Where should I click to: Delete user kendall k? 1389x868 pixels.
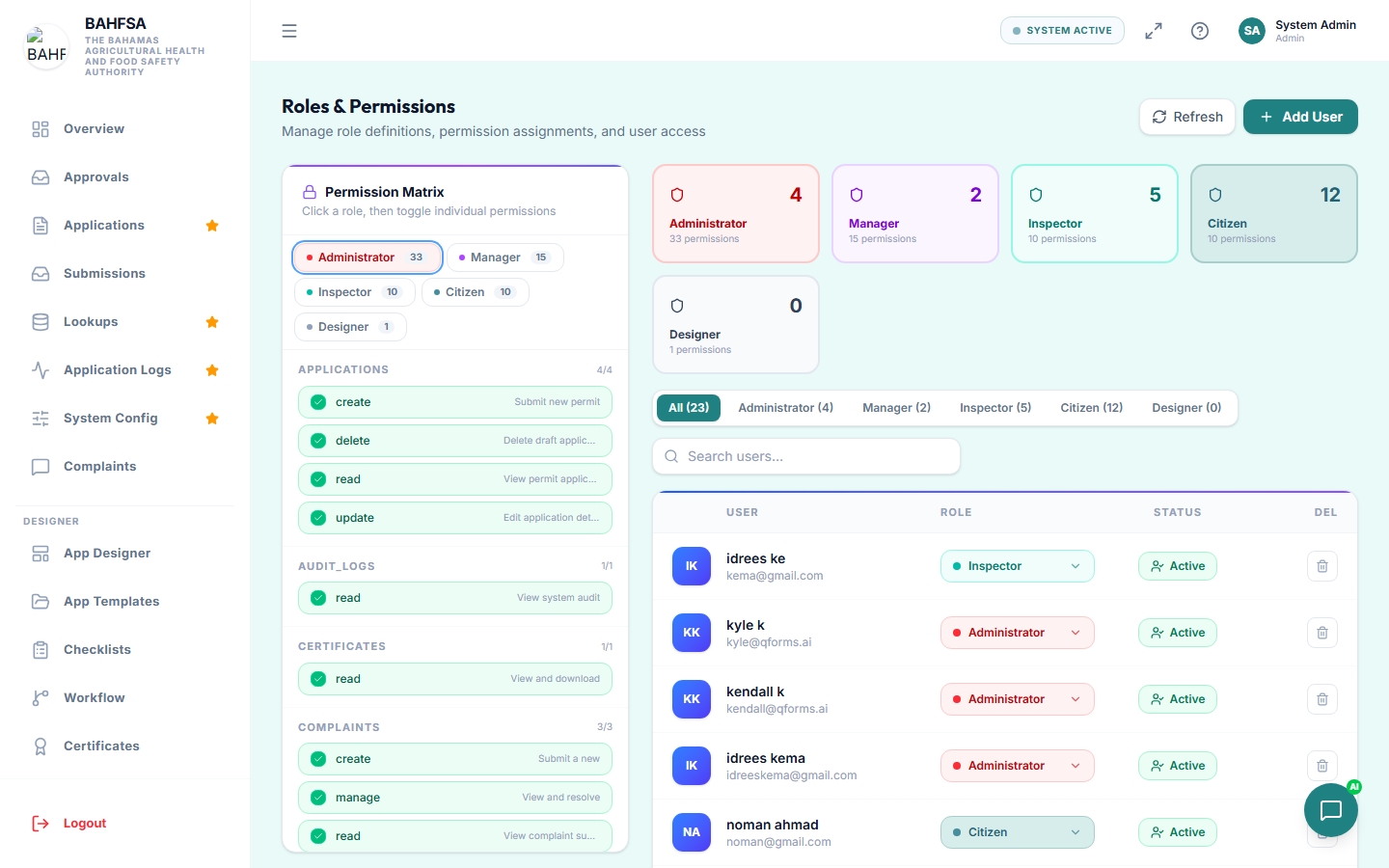(1322, 699)
